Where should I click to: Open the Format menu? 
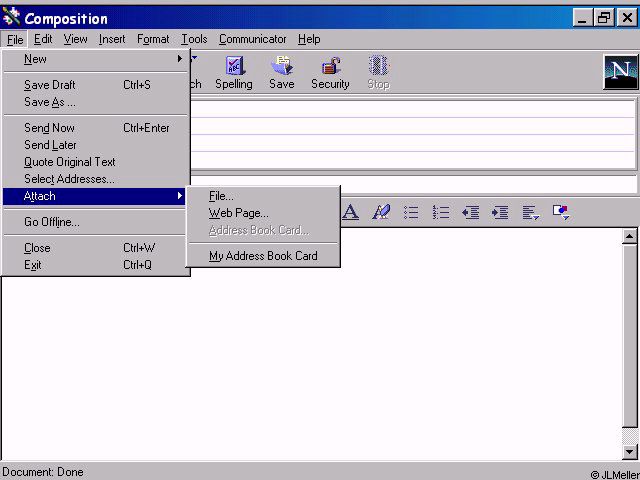[x=153, y=39]
